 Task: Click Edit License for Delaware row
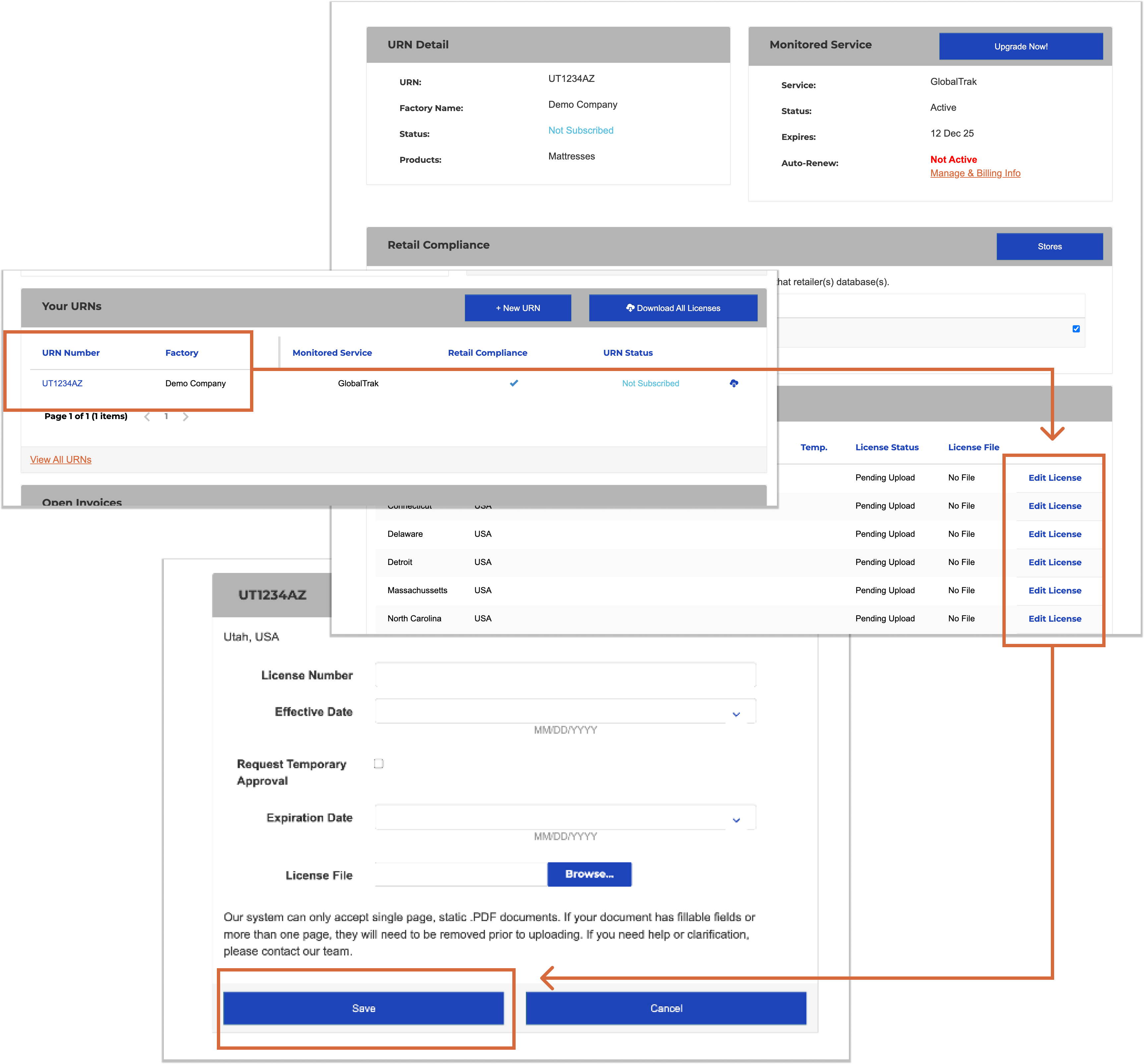point(1054,534)
